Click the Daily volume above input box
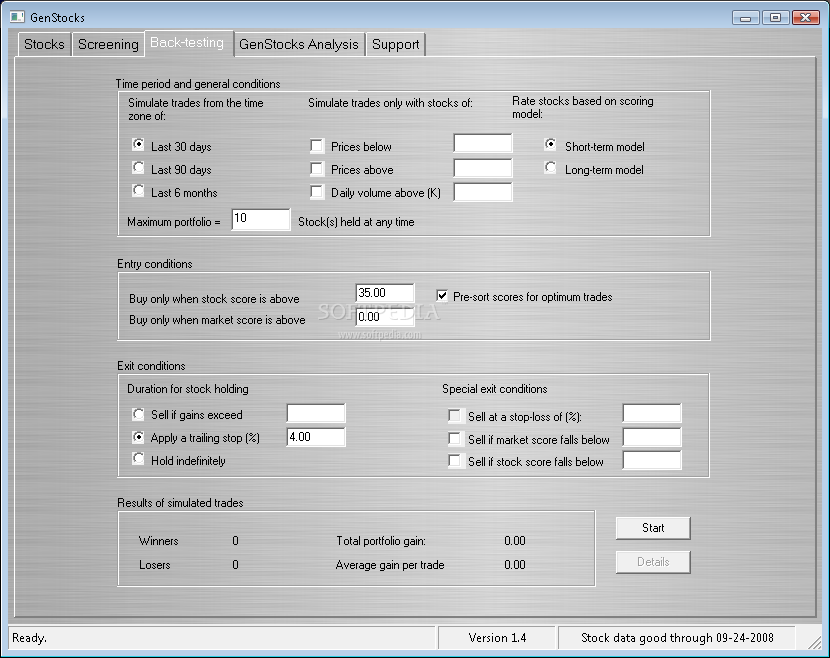Viewport: 830px width, 658px height. pos(483,192)
